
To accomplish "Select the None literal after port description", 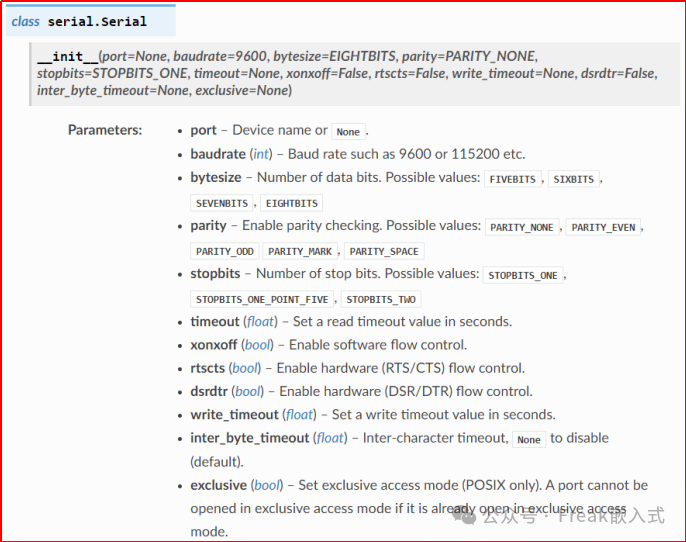I will tap(348, 132).
